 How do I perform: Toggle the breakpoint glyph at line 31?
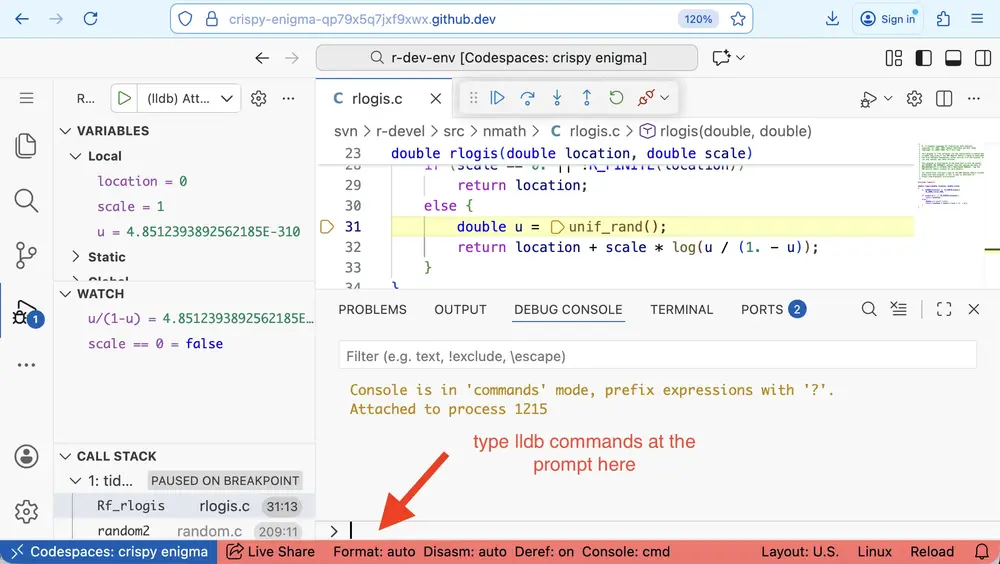[326, 227]
